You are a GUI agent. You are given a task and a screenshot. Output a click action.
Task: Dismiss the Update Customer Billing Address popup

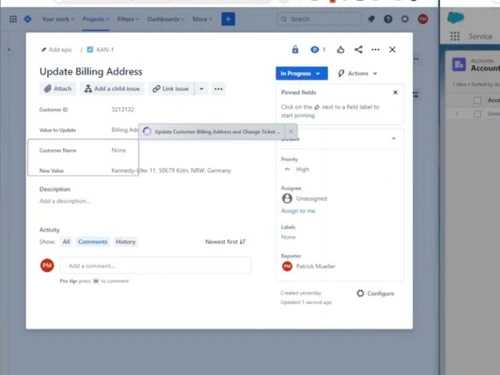[x=291, y=131]
